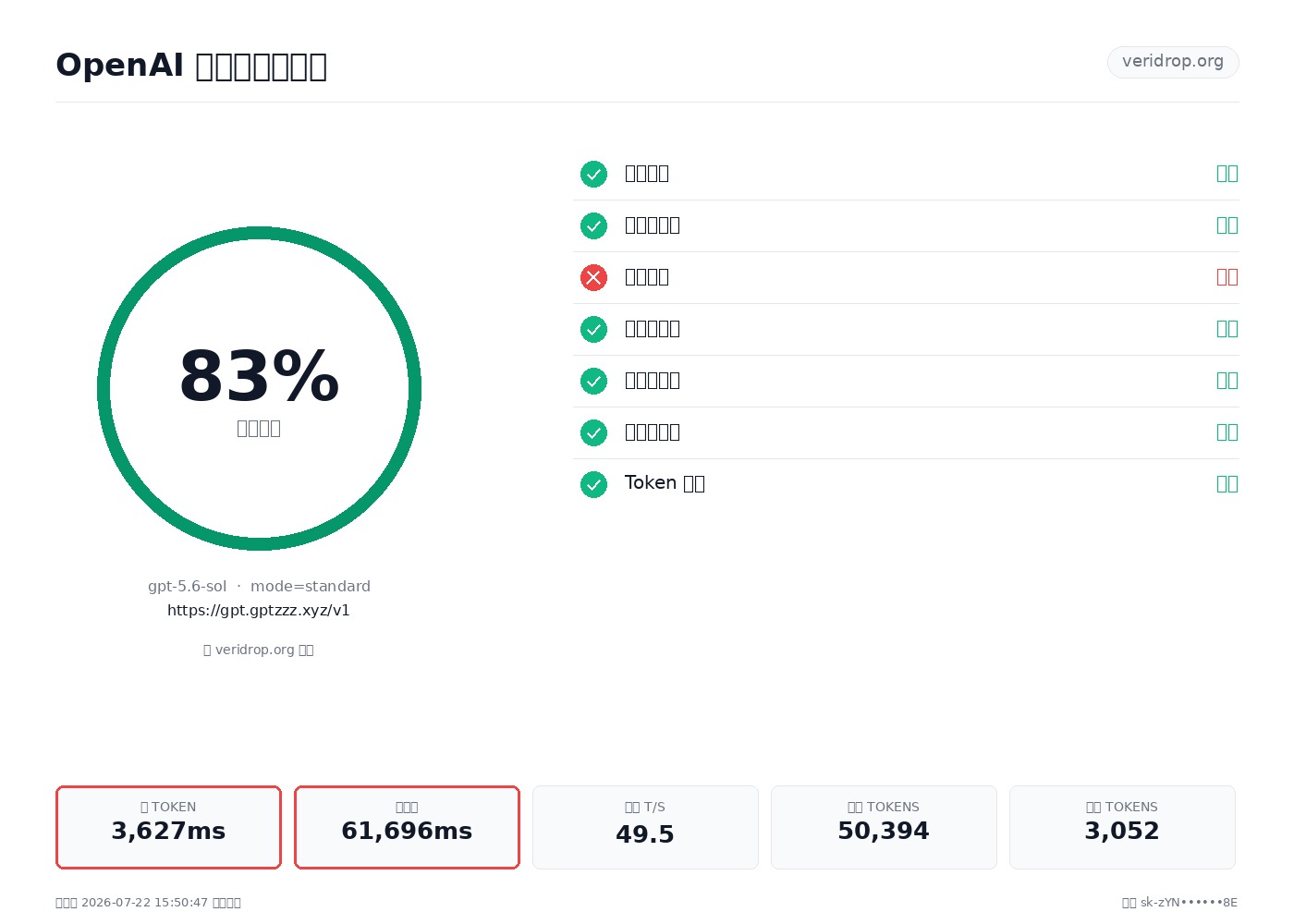1294x924 pixels.
Task: Click the red status text on failed row
Action: [x=1227, y=277]
